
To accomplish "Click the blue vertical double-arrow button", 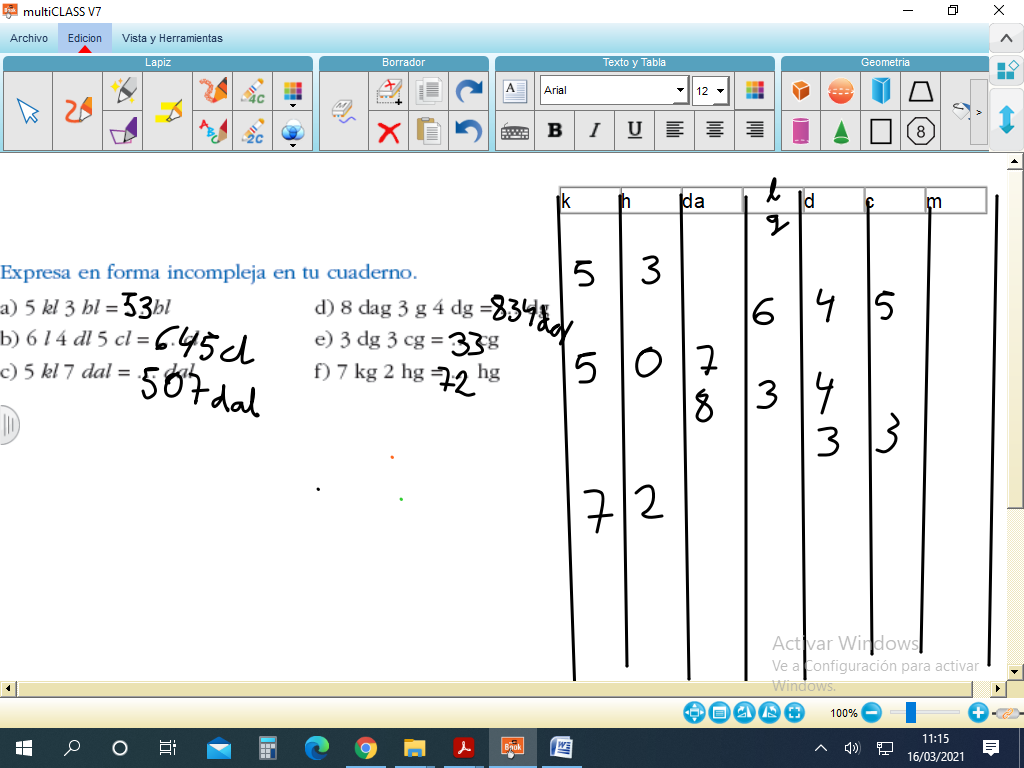I will (x=1006, y=120).
